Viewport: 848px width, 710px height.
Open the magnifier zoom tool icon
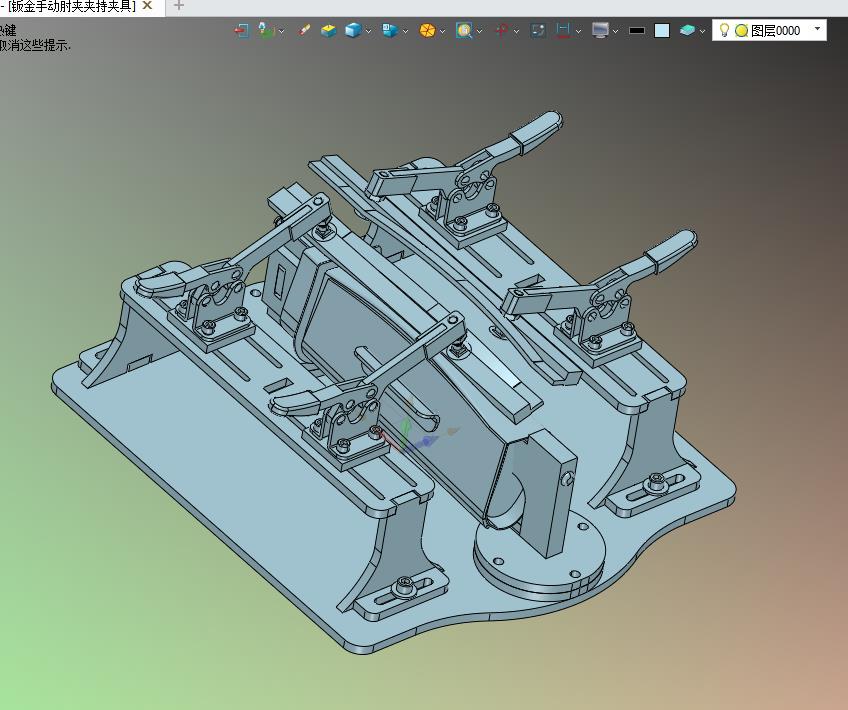[464, 30]
